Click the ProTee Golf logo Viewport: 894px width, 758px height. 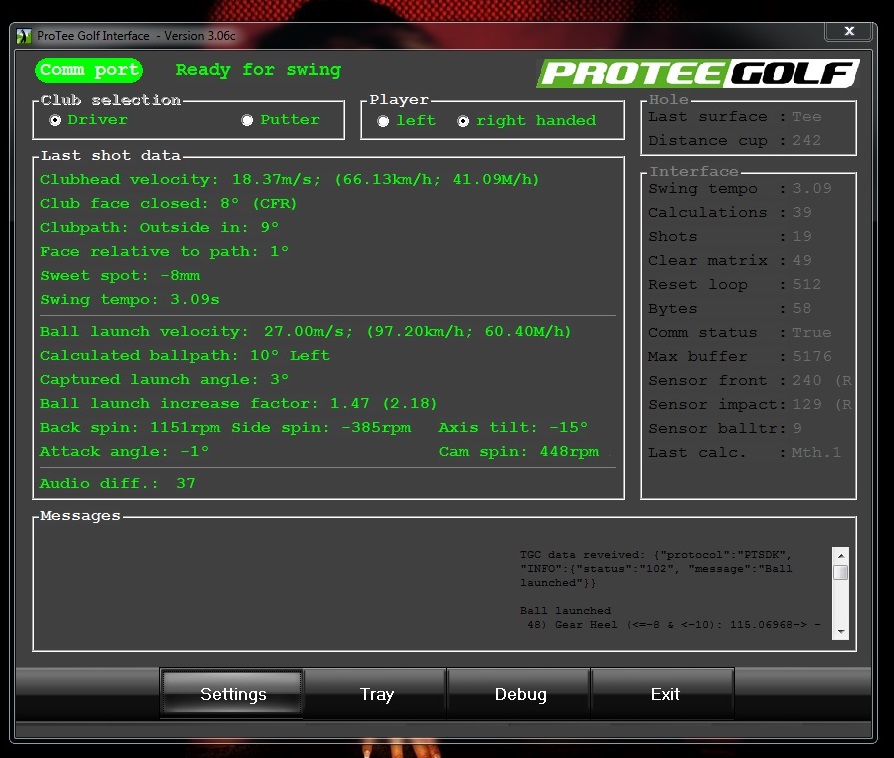[x=698, y=73]
